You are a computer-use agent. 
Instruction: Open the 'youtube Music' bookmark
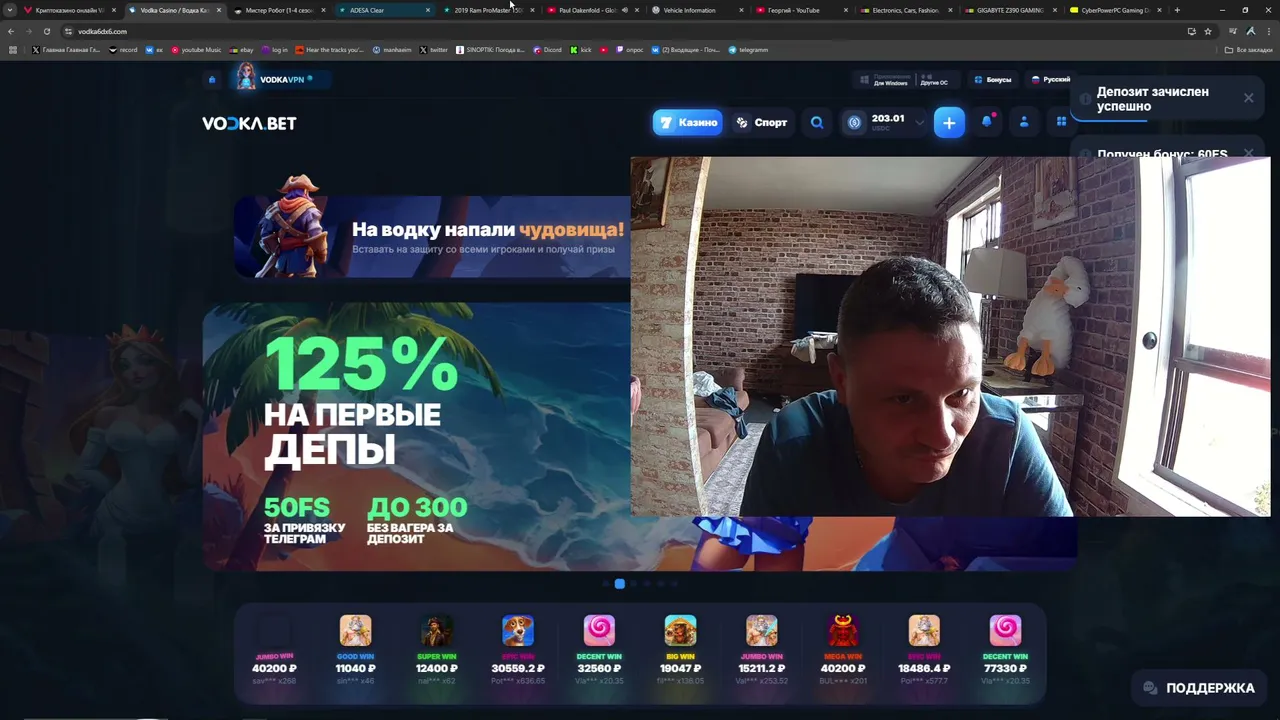coord(196,49)
